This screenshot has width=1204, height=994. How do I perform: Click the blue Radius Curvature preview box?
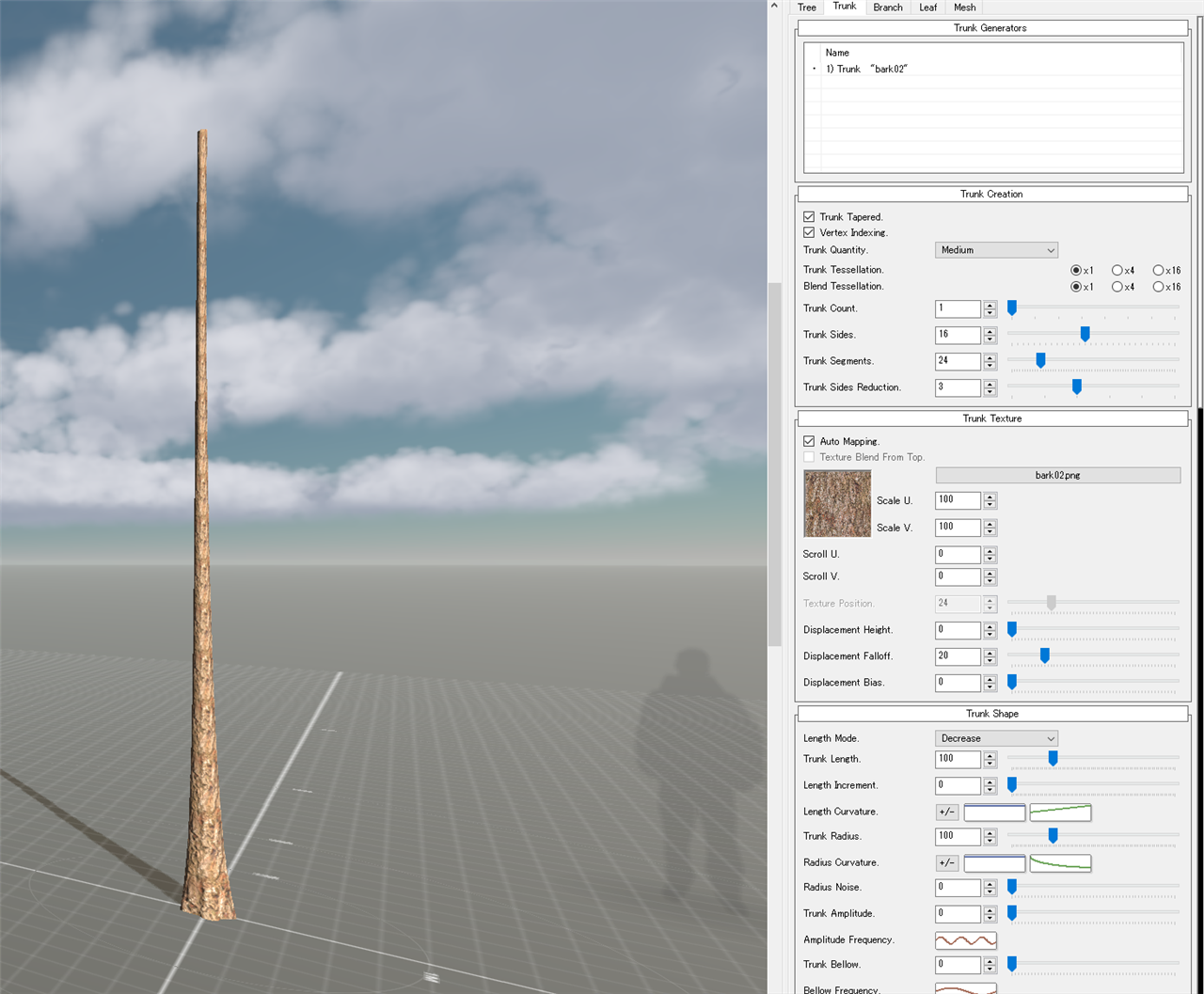(994, 862)
